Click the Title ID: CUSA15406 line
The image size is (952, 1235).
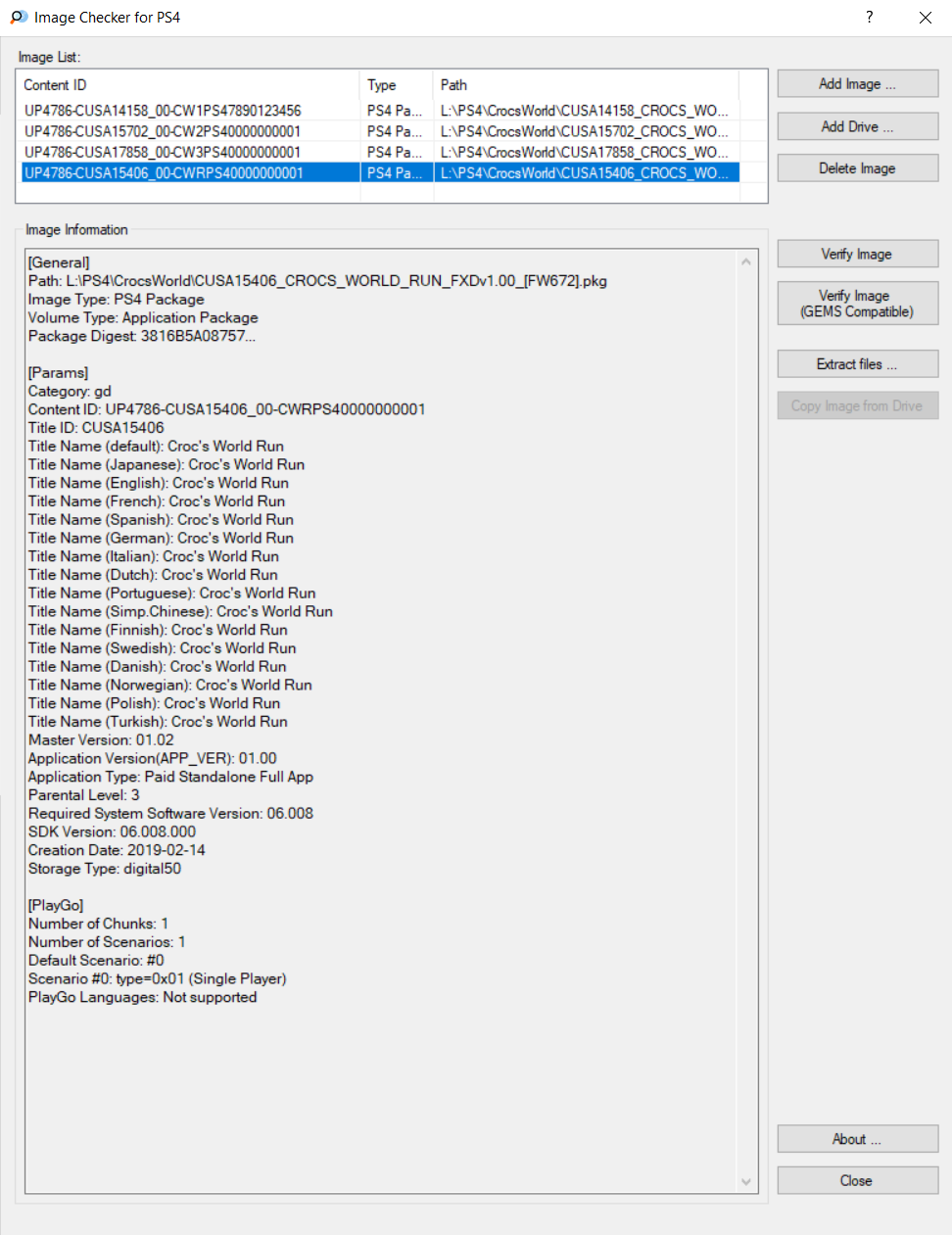pyautogui.click(x=96, y=428)
